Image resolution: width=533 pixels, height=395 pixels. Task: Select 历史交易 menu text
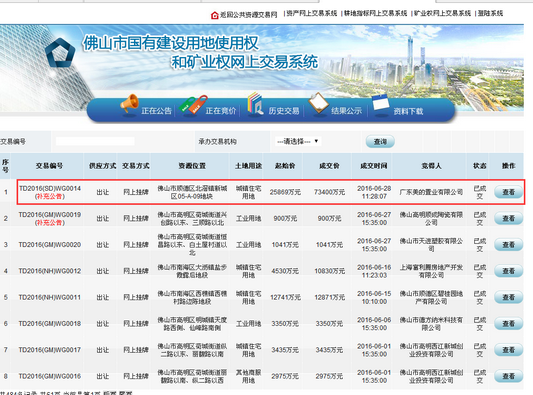pyautogui.click(x=284, y=111)
